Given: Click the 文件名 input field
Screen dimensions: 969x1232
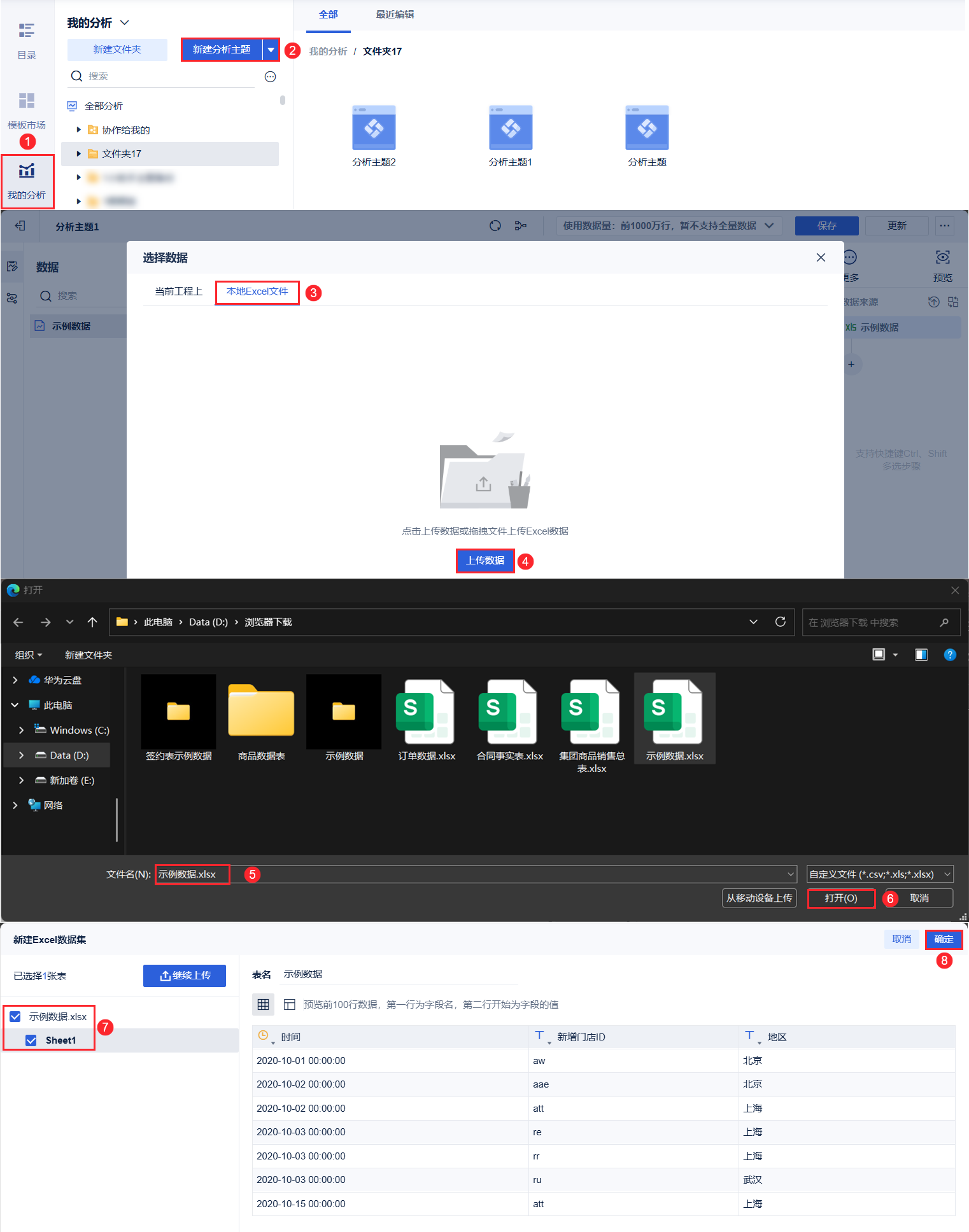Looking at the screenshot, I should pos(476,874).
